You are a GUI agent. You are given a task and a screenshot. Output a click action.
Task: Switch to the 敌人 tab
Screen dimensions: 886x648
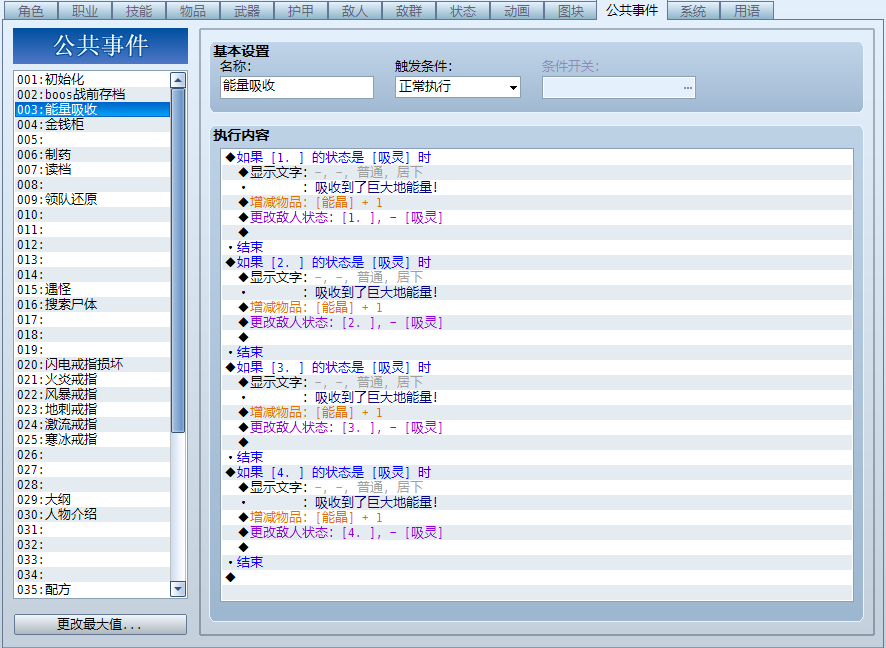355,11
